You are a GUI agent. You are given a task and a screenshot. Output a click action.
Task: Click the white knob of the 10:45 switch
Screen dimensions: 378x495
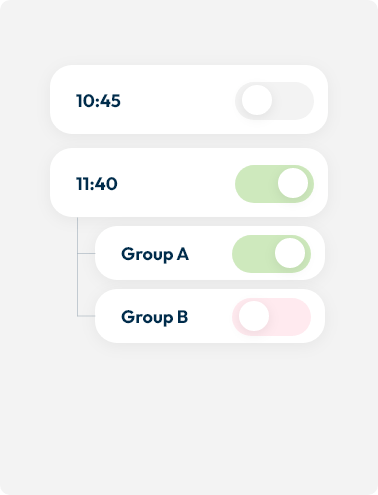tap(257, 100)
